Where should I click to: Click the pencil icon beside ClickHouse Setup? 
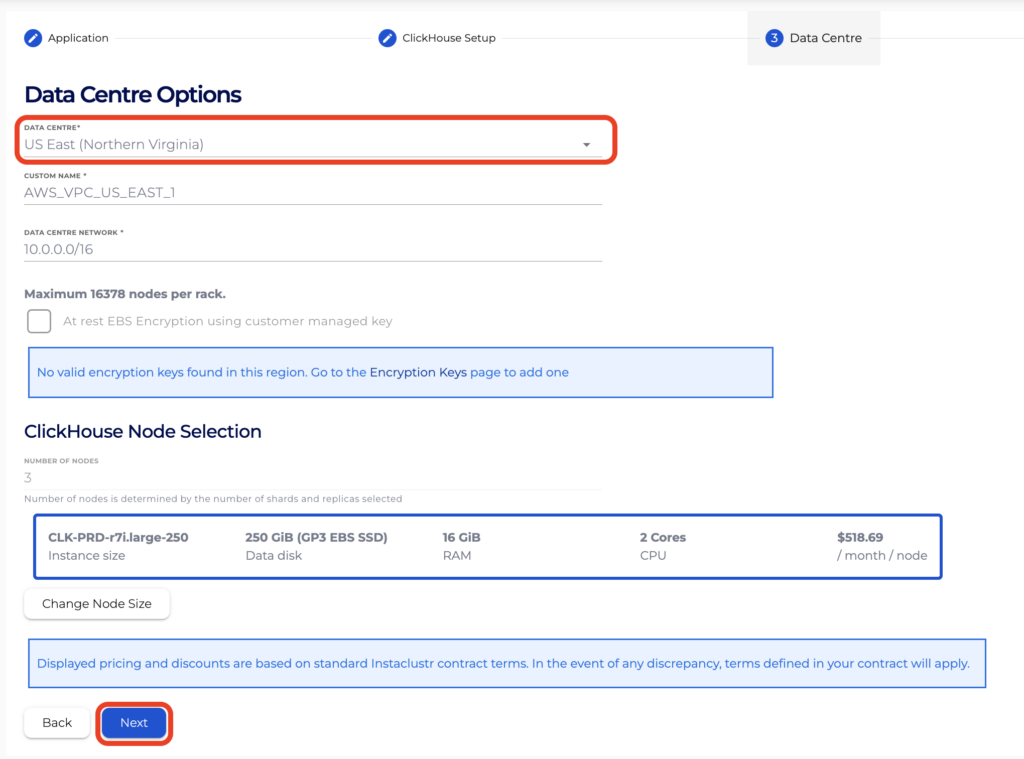pos(387,38)
